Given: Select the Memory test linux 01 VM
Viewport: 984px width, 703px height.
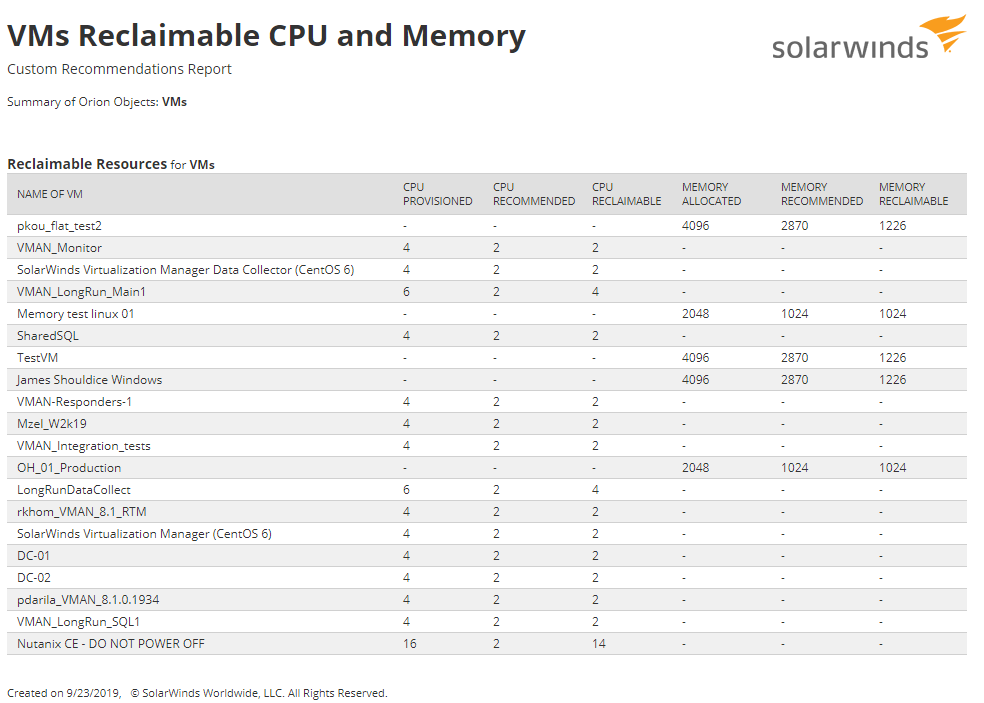Looking at the screenshot, I should point(75,314).
